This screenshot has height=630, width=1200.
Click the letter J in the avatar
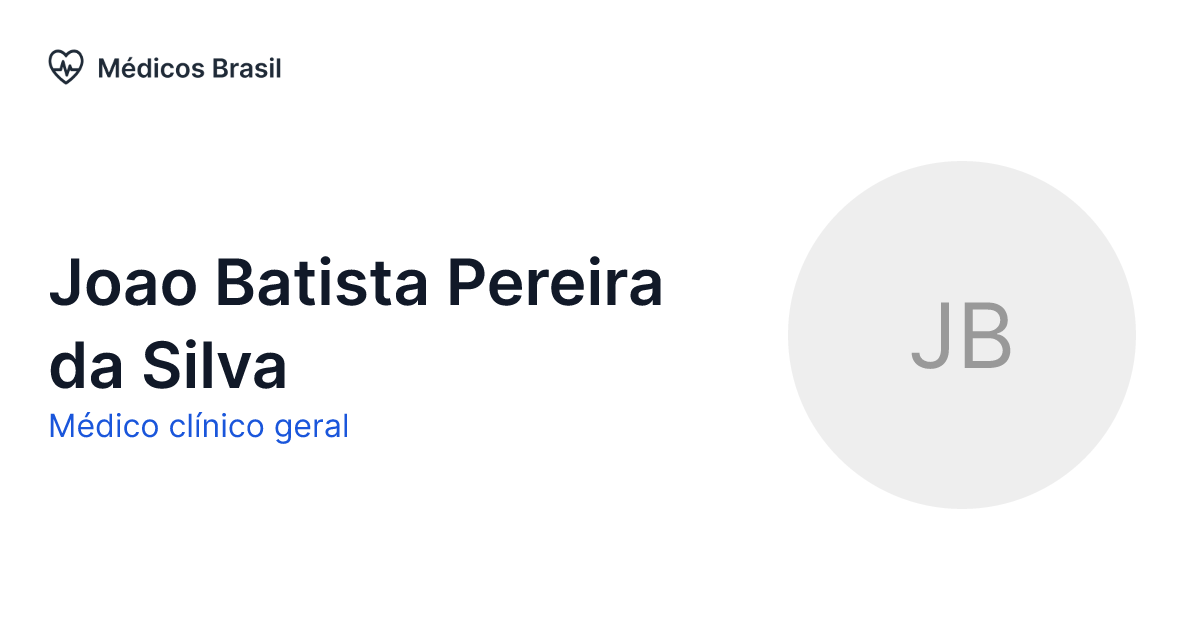click(930, 336)
